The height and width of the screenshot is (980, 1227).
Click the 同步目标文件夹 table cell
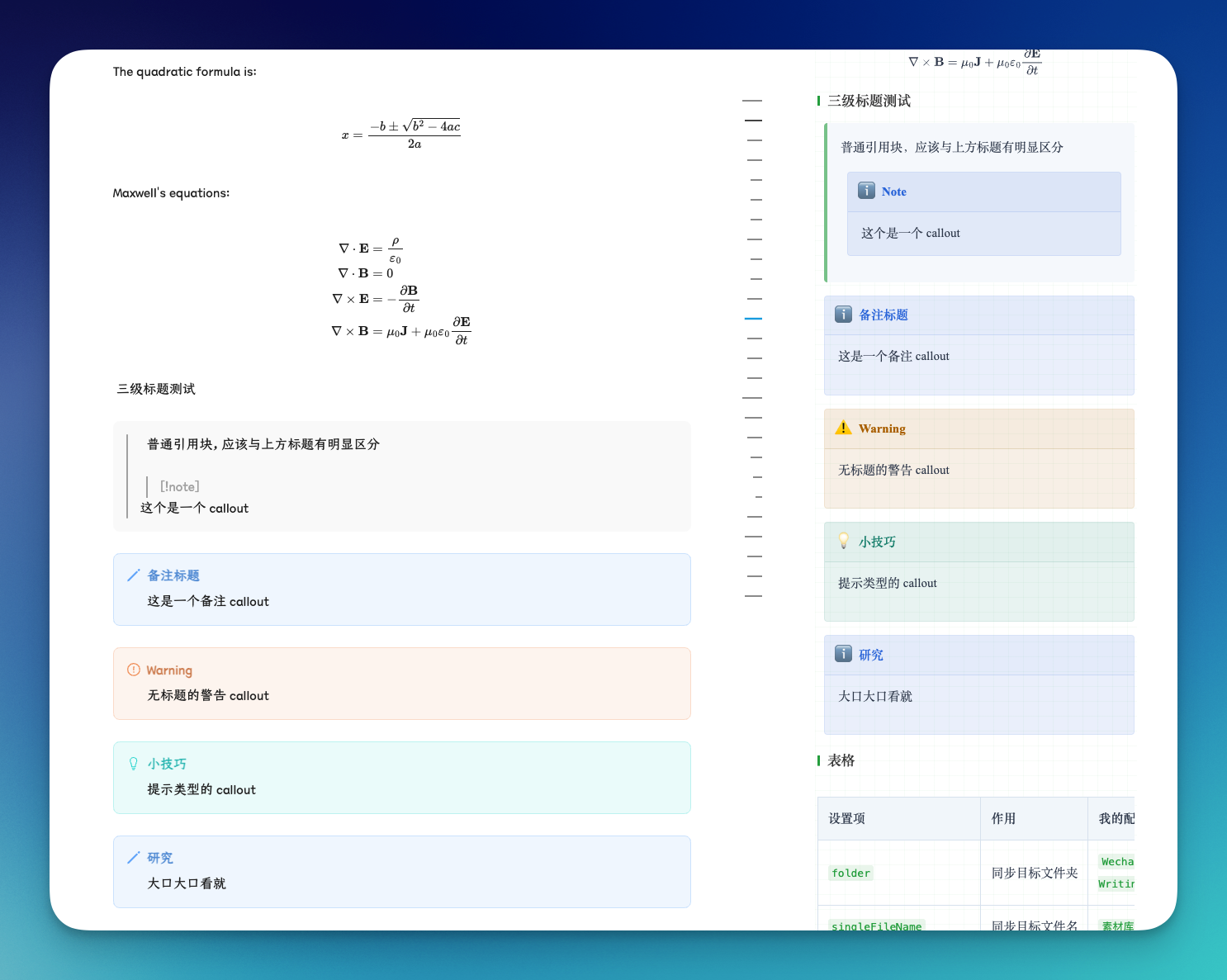tap(1035, 873)
